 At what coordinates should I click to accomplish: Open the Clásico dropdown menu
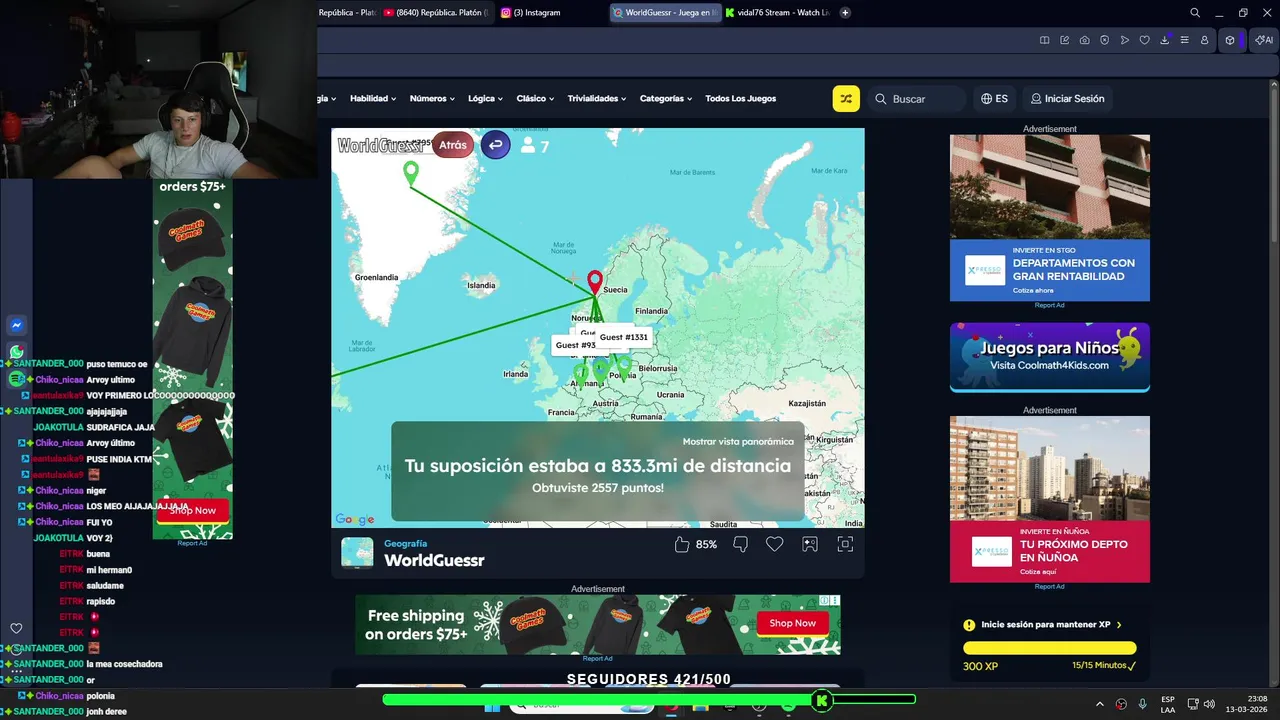[x=536, y=99]
